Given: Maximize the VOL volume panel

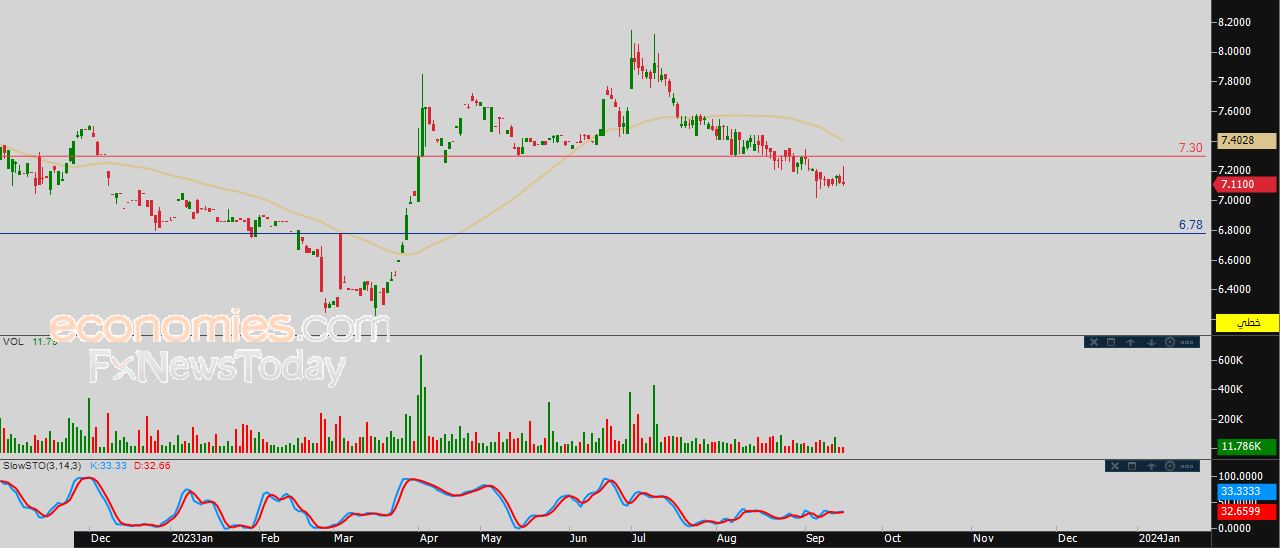Looking at the screenshot, I should [x=1112, y=342].
